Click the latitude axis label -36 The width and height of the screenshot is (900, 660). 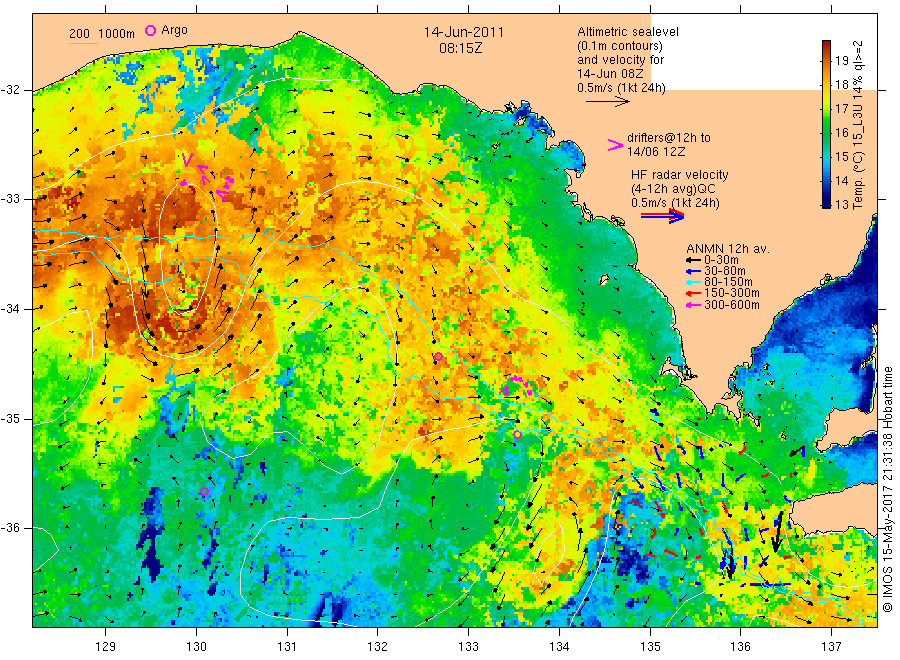(x=10, y=528)
